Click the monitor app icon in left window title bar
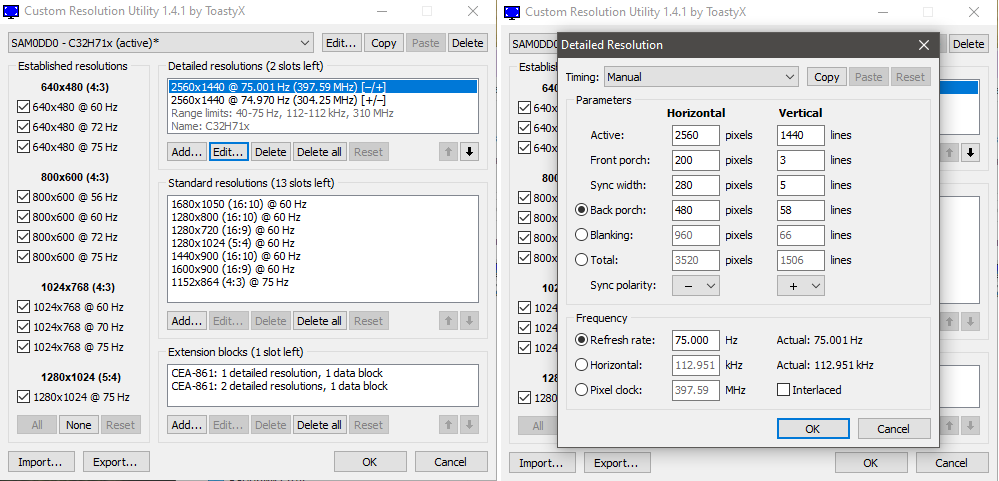Image resolution: width=999 pixels, height=481 pixels. (x=12, y=11)
